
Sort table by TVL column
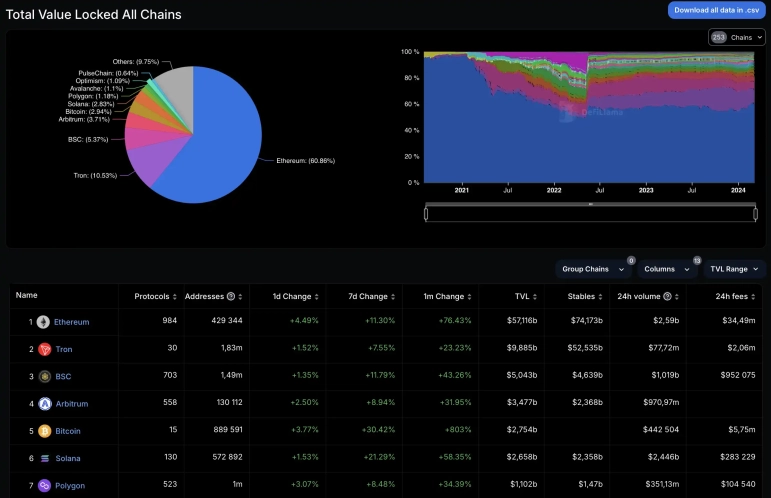click(x=523, y=296)
